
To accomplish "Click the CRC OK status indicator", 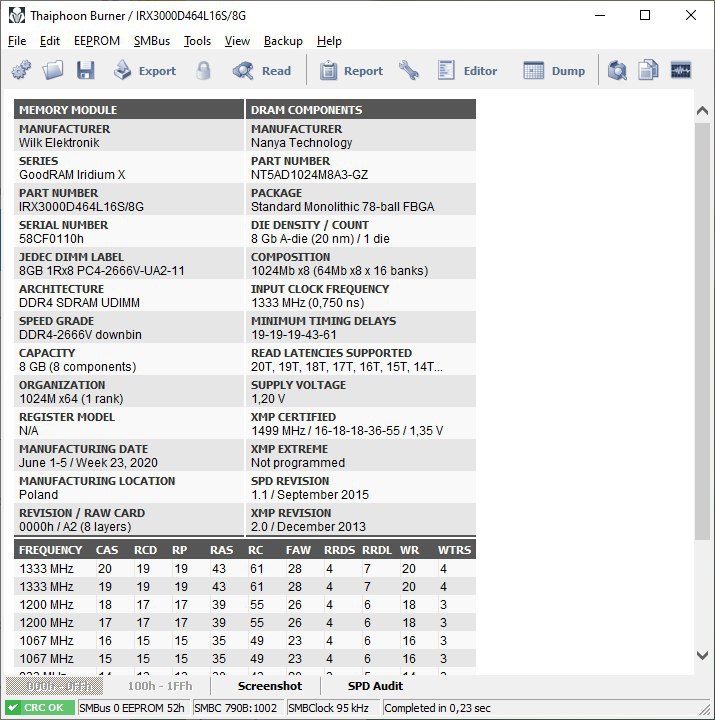I will pyautogui.click(x=40, y=708).
